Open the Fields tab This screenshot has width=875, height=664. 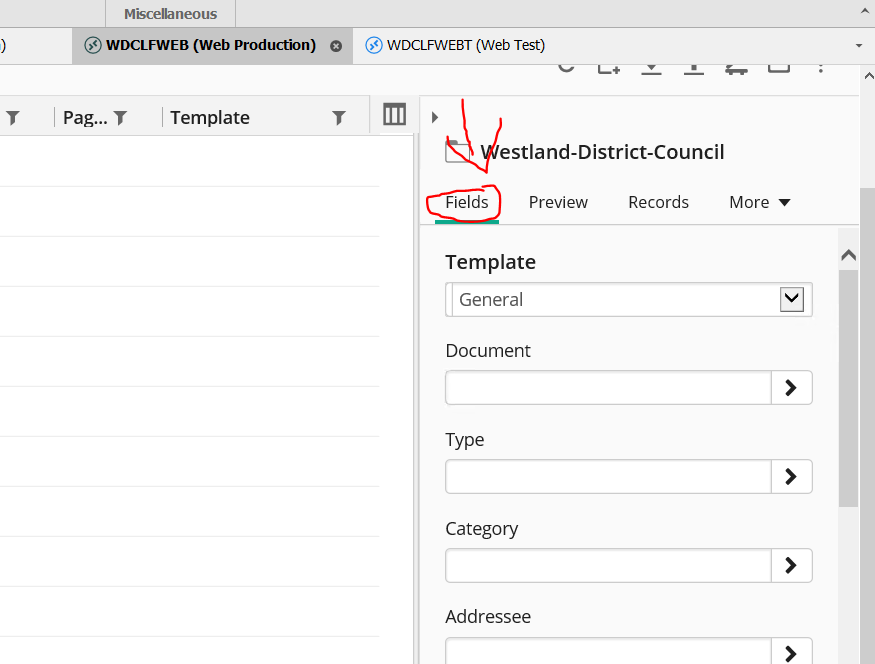click(x=467, y=202)
